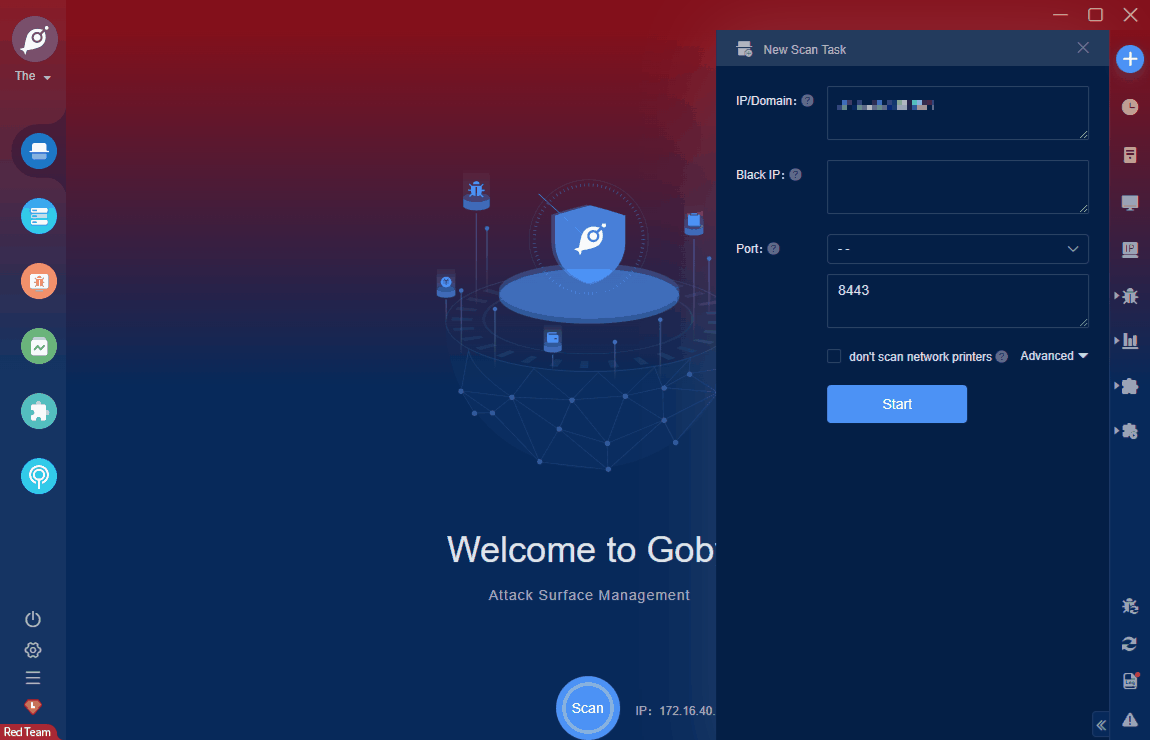Open the 'The' workspace dropdown
The width and height of the screenshot is (1150, 740).
coord(32,76)
